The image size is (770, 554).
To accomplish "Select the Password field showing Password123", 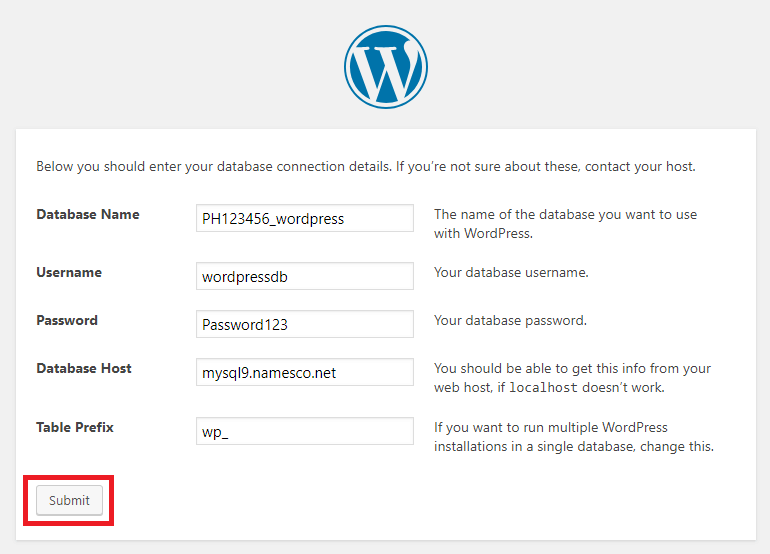I will pyautogui.click(x=304, y=324).
